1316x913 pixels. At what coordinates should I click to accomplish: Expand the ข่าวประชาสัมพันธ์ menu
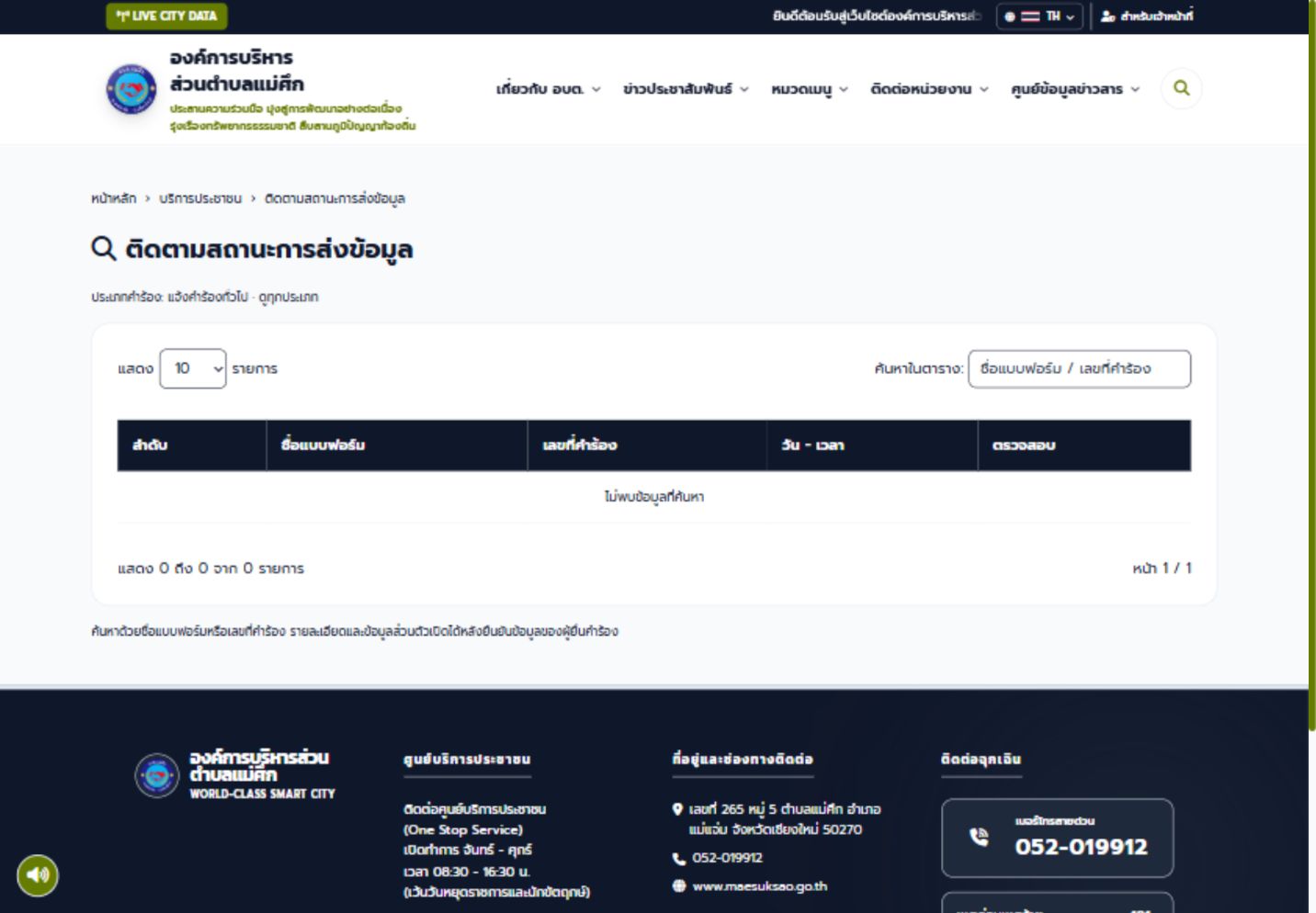click(686, 89)
